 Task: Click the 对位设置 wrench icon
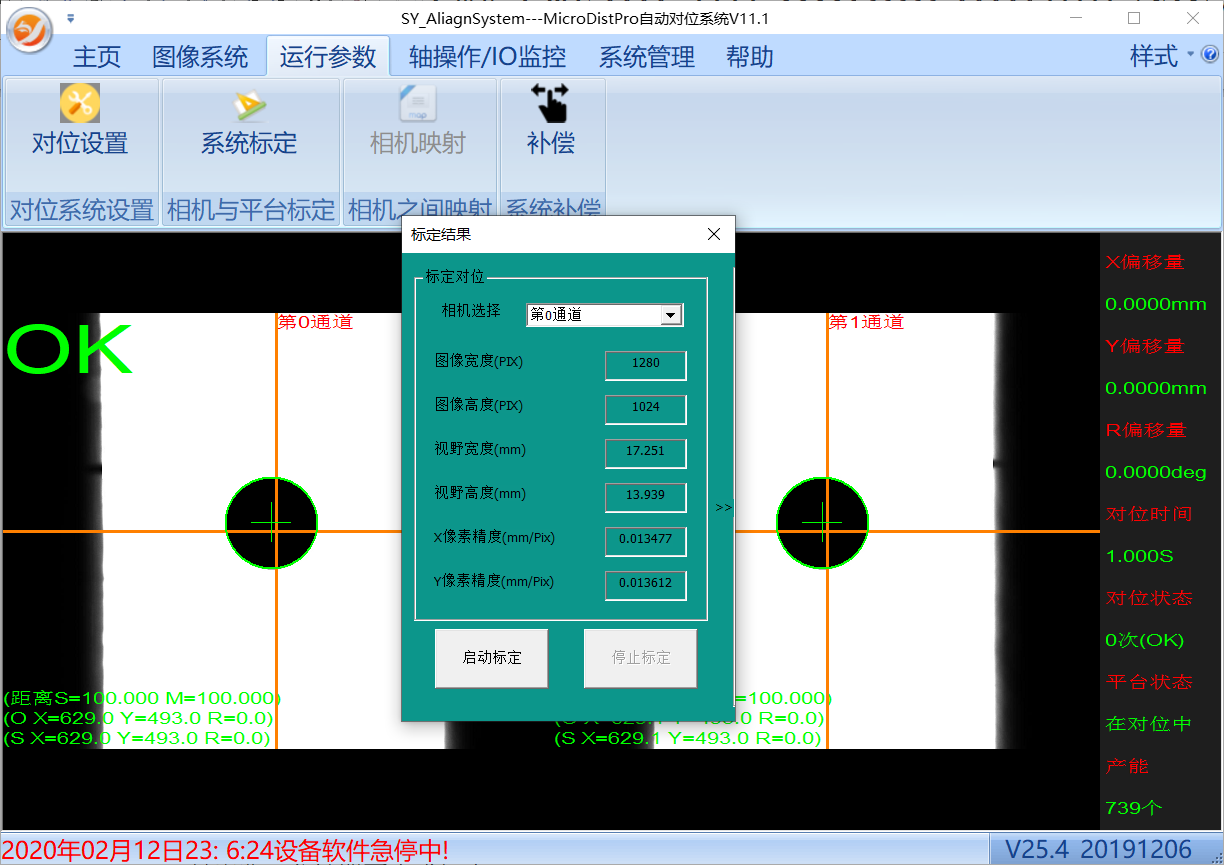80,103
